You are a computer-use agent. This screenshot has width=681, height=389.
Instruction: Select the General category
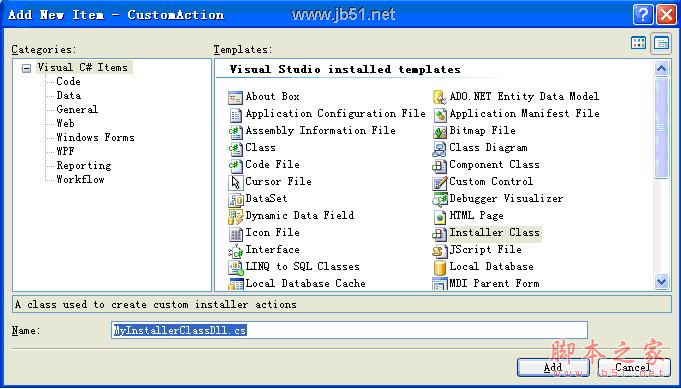pos(77,109)
